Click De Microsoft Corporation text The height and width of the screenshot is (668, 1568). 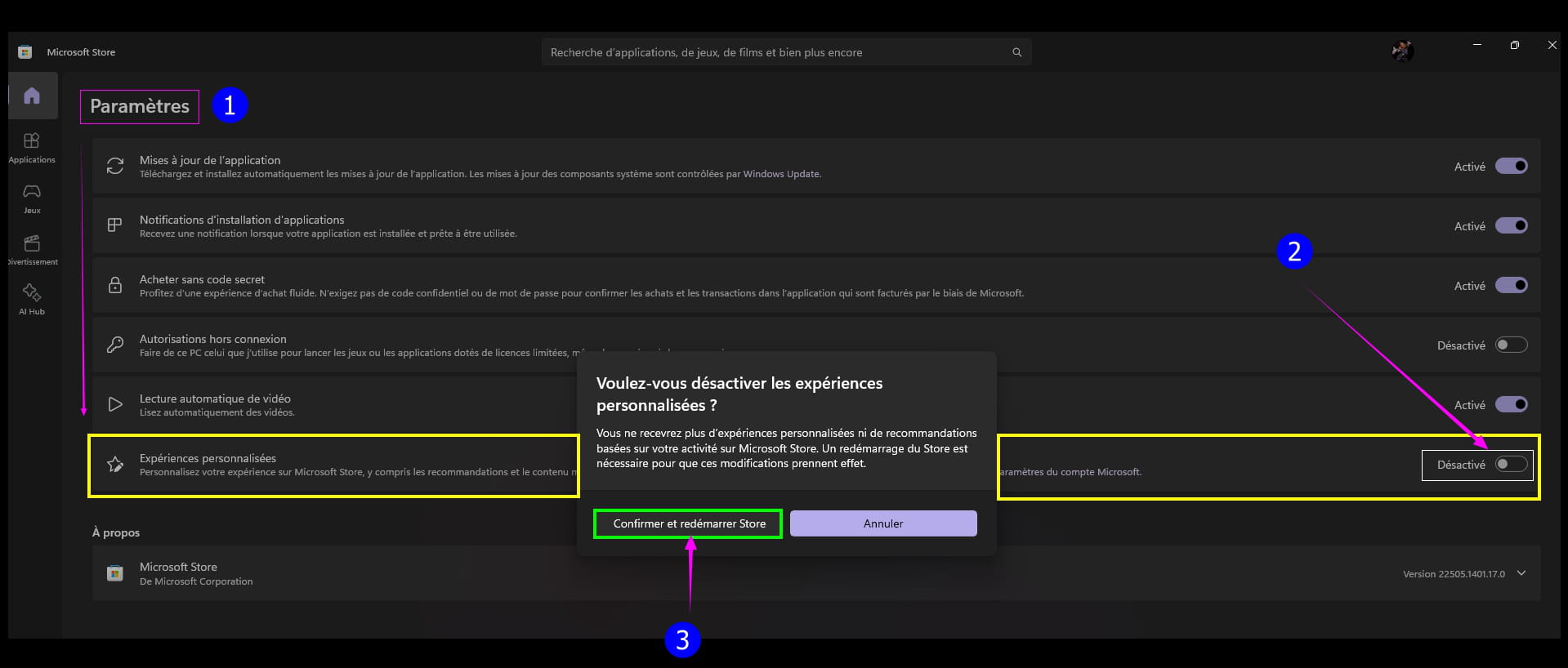[x=196, y=581]
